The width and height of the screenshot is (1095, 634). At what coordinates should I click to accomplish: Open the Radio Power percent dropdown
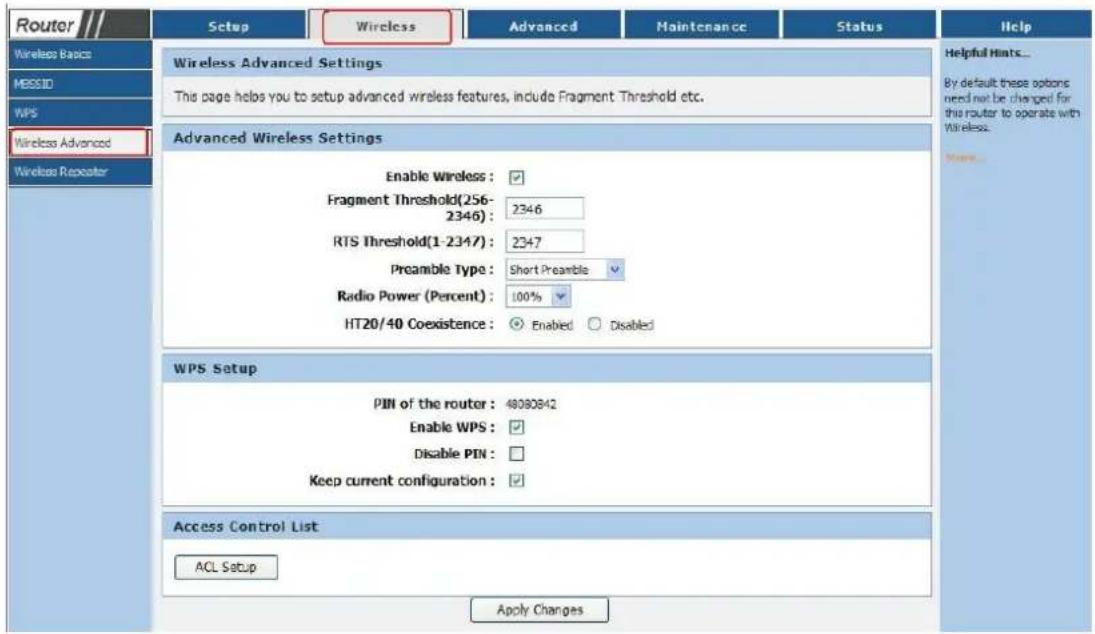(538, 297)
